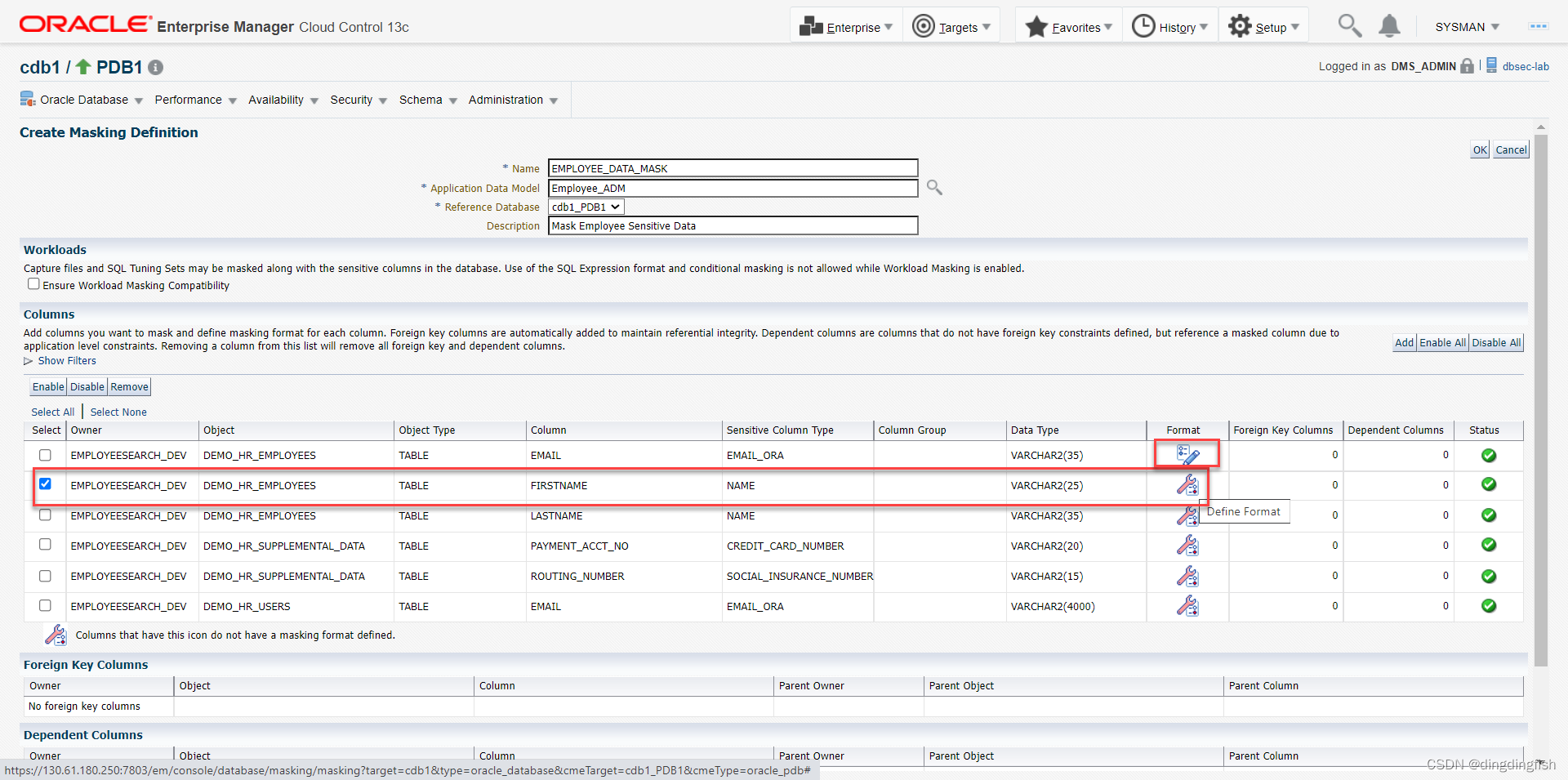Click Enable All button
Screen dimensions: 1568x780
click(x=1442, y=342)
